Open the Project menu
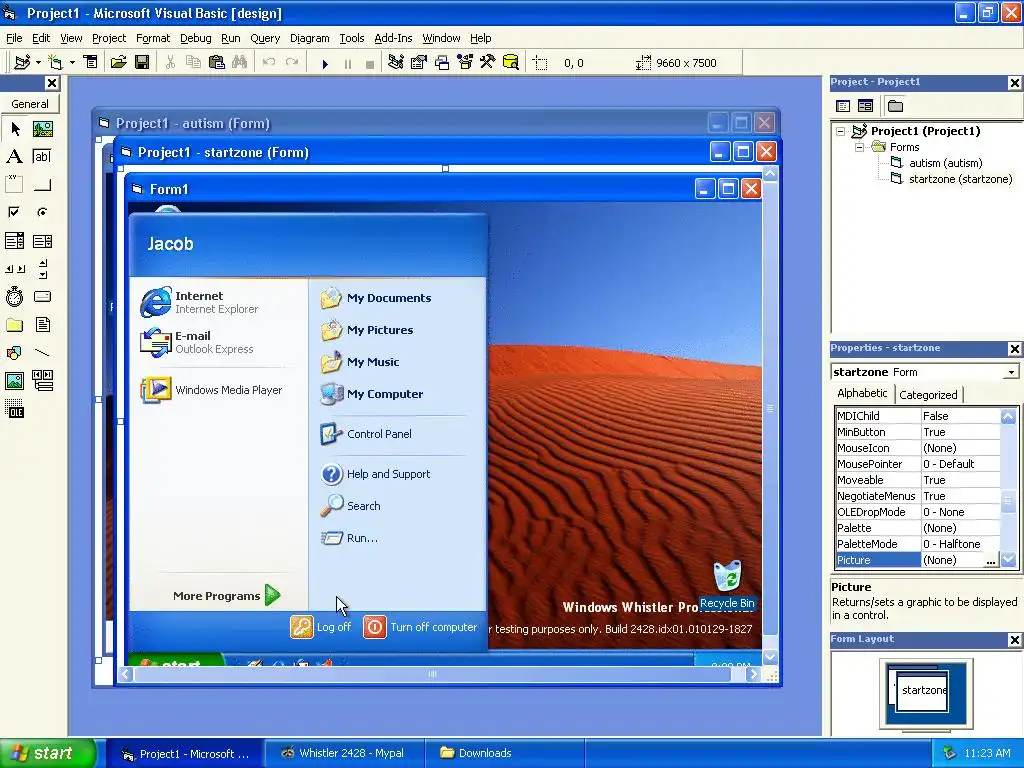Viewport: 1024px width, 768px height. pos(108,38)
